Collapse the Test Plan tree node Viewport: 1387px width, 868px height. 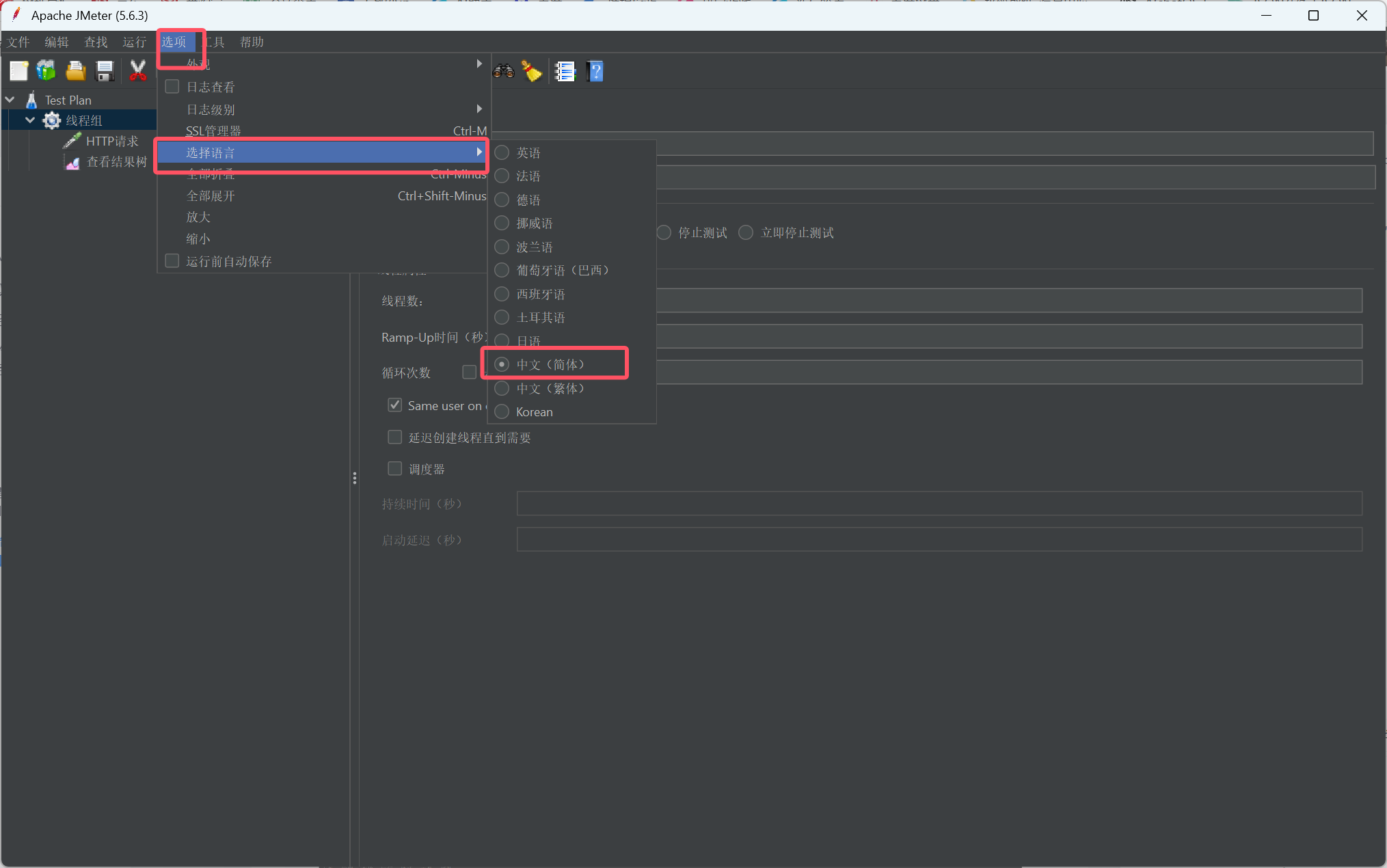[10, 100]
